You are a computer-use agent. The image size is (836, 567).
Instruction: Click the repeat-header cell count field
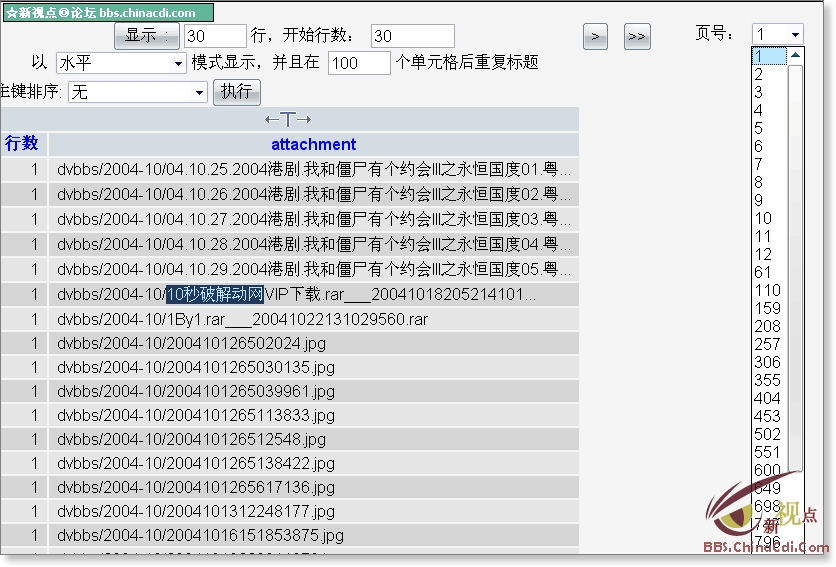click(x=358, y=63)
